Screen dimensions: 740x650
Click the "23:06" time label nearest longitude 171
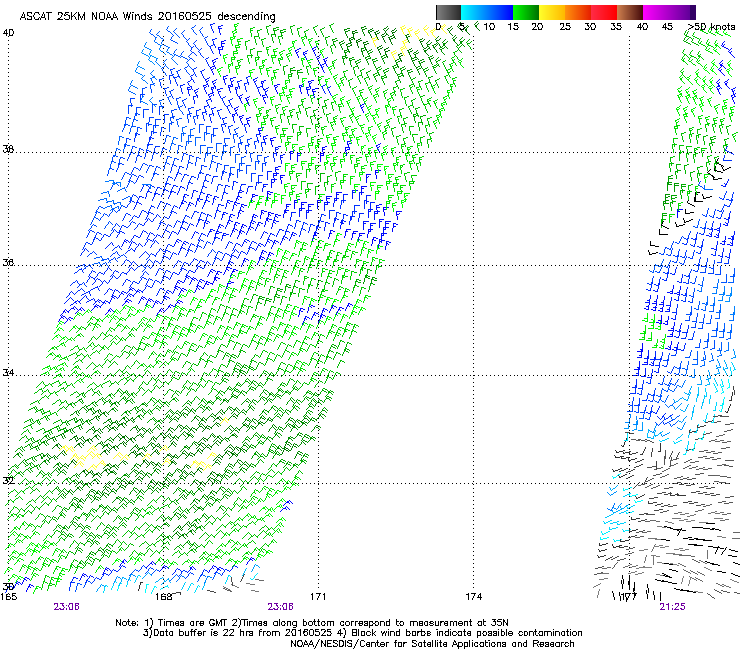[x=281, y=607]
